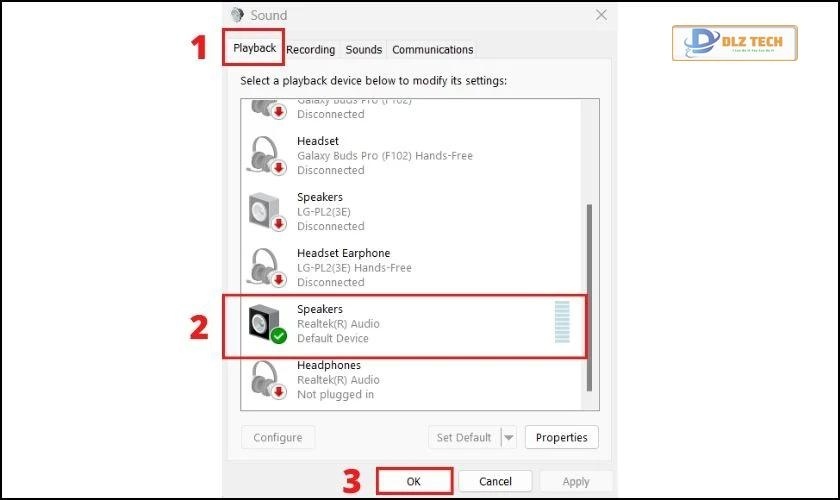Image resolution: width=840 pixels, height=500 pixels.
Task: Click the DLZ Tech logo
Action: click(x=735, y=45)
